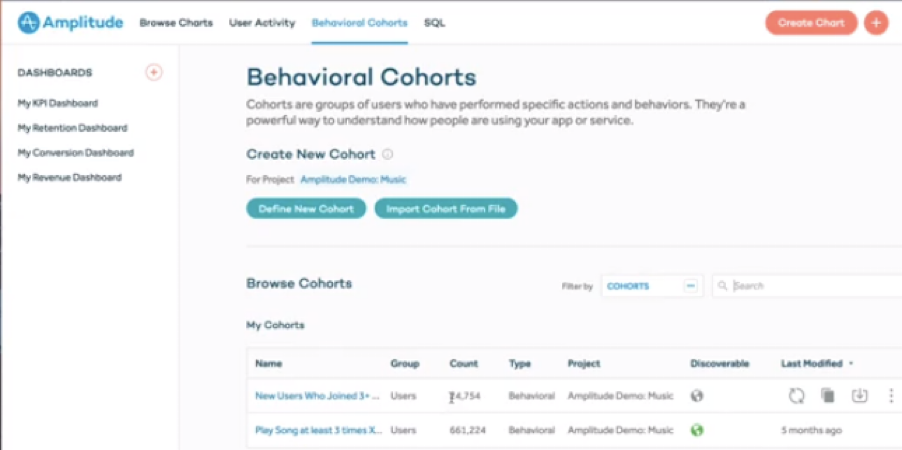Change the Amplitude Demo: Music project selector
Viewport: 902px width, 450px height.
pos(353,180)
